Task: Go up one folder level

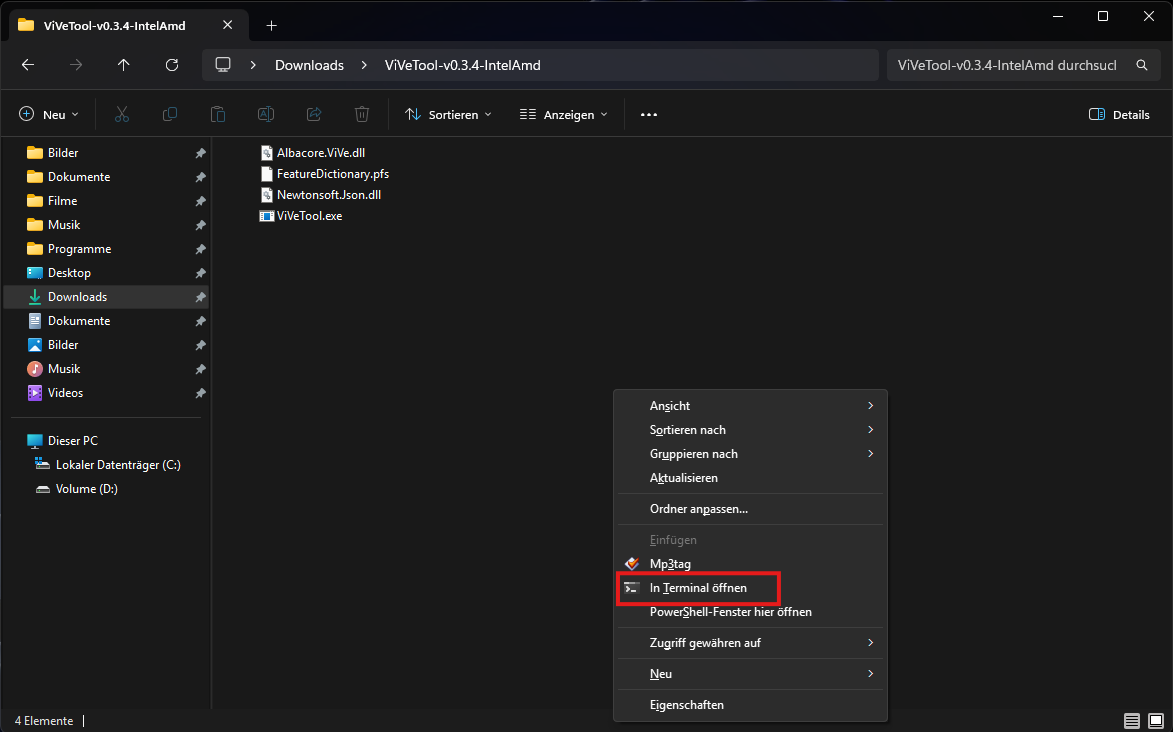Action: point(123,65)
